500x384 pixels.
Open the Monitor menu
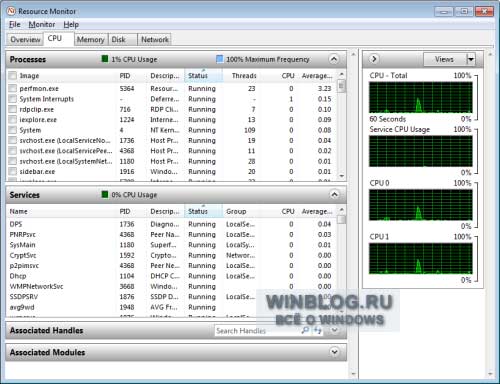pyautogui.click(x=42, y=25)
